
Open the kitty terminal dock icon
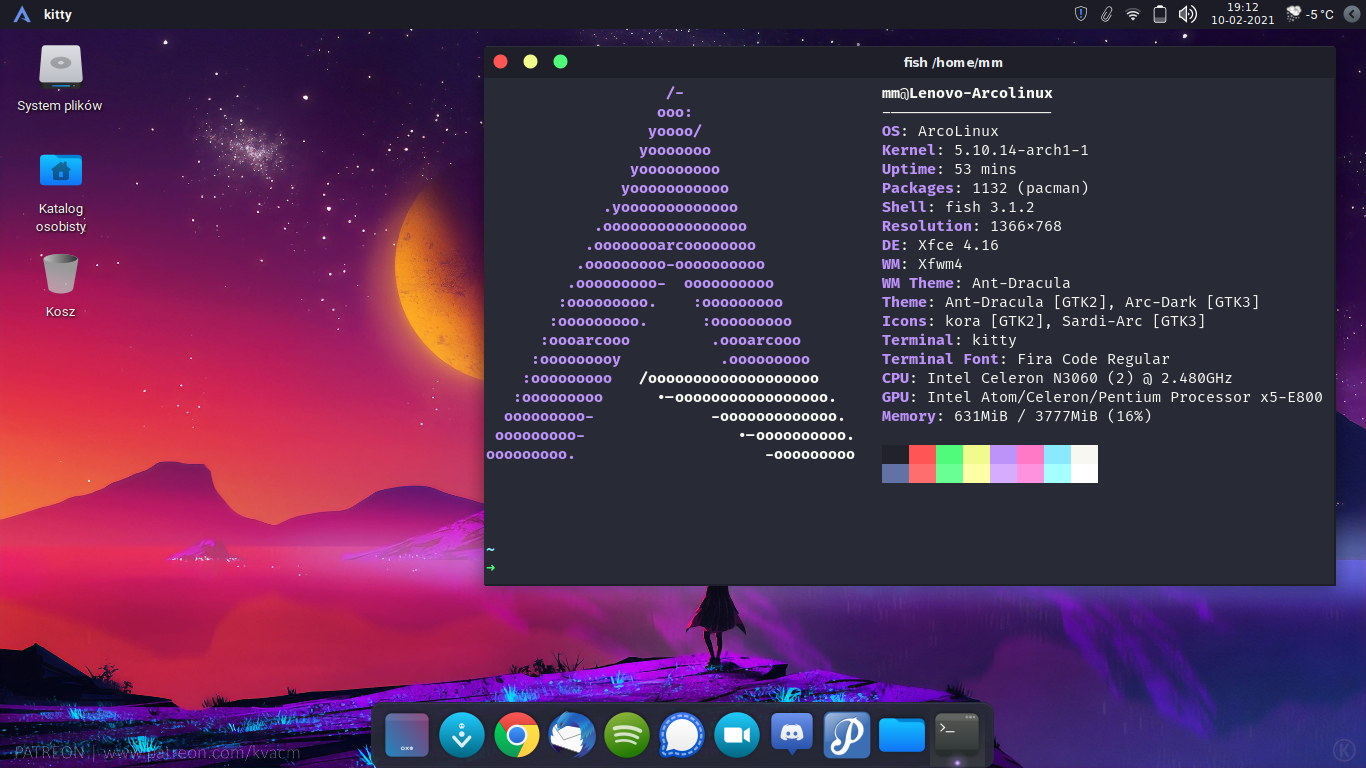pyautogui.click(x=956, y=735)
